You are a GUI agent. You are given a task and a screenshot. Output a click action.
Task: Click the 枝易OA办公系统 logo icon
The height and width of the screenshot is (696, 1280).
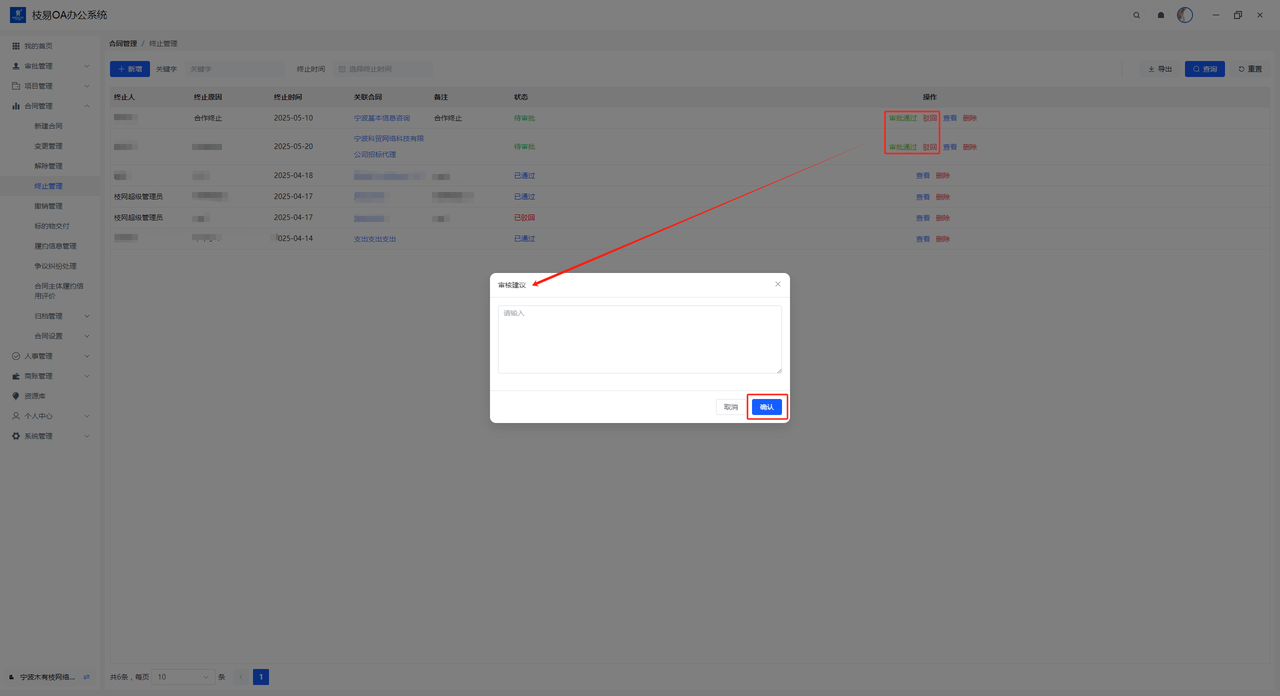[18, 15]
